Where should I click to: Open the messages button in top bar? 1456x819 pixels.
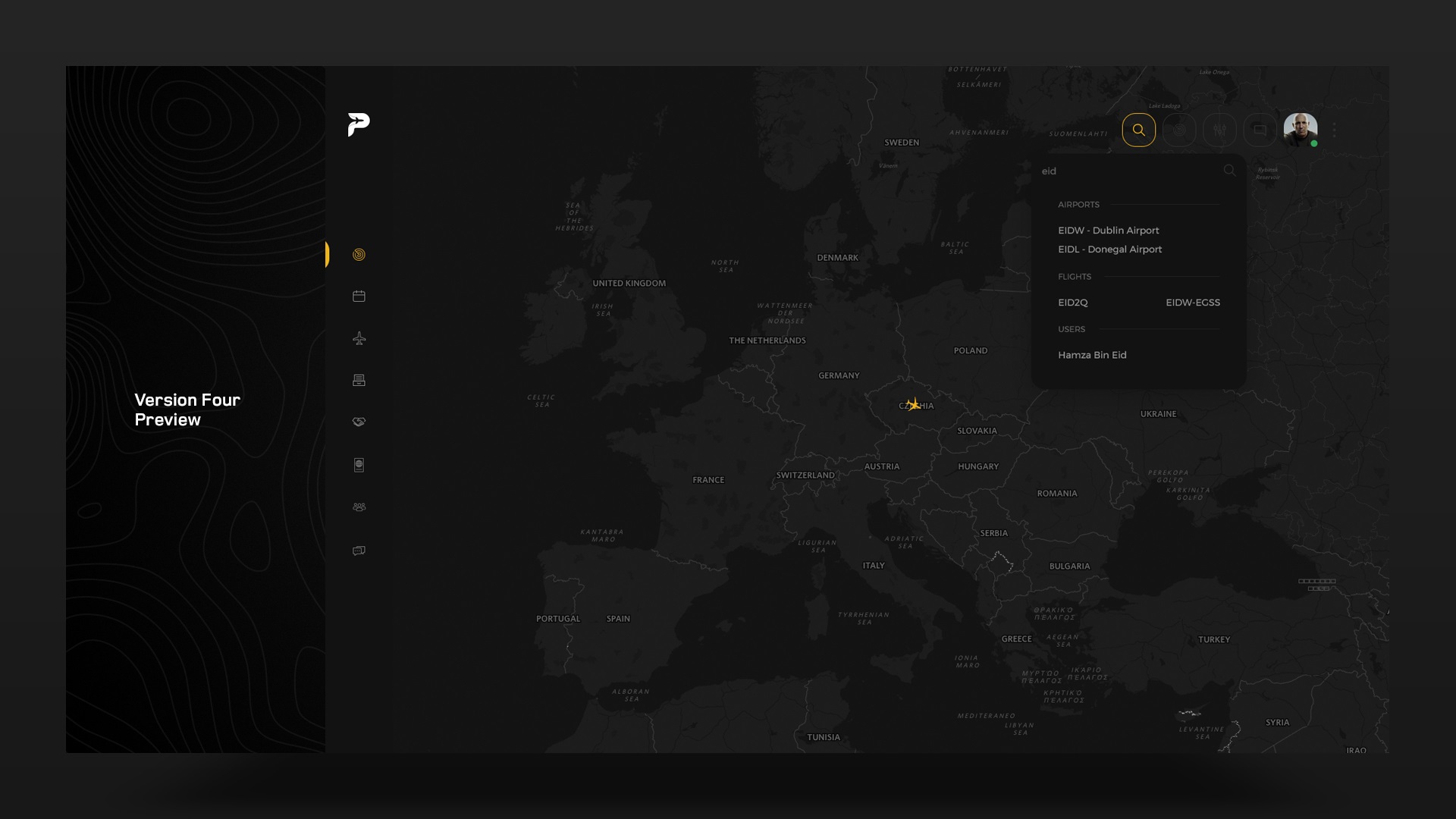pyautogui.click(x=1259, y=130)
